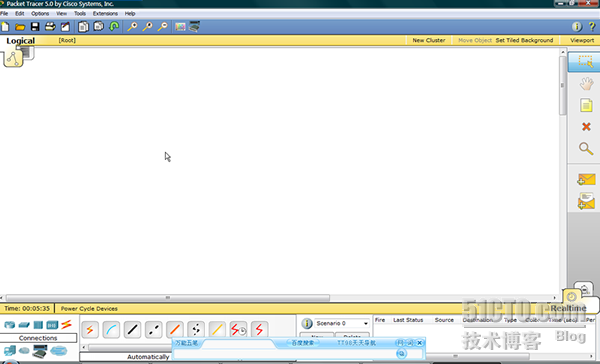Select the Custom Made Devices category
The height and width of the screenshot is (364, 600).
click(x=39, y=351)
